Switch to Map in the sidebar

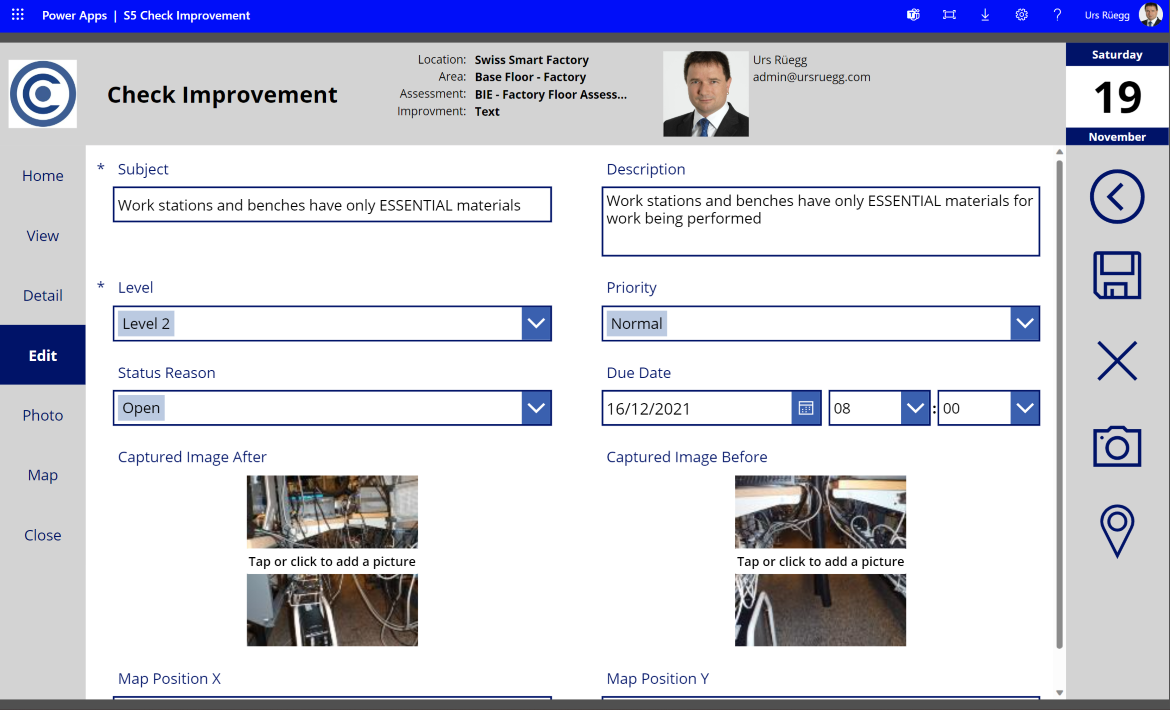click(x=43, y=475)
